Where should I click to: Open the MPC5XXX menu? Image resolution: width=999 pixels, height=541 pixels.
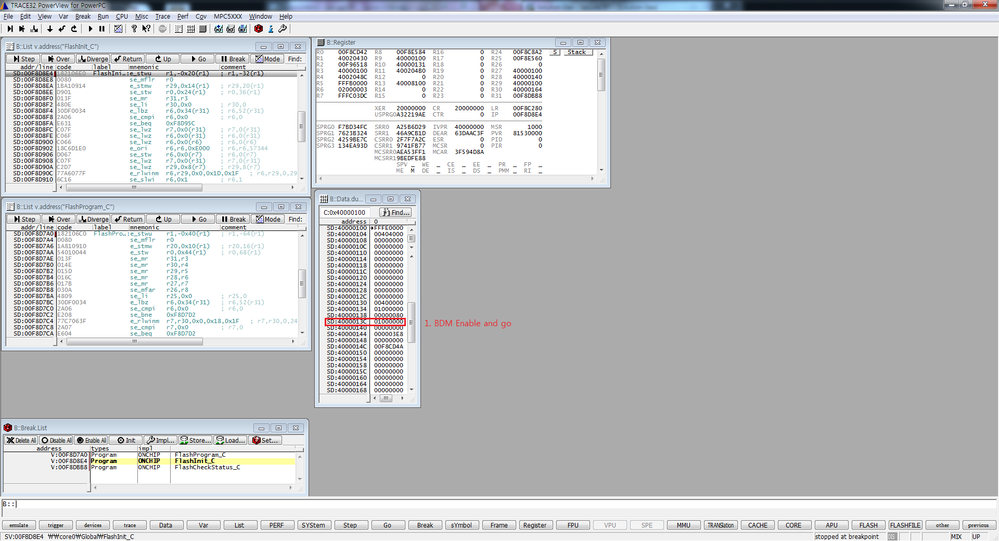pyautogui.click(x=227, y=17)
